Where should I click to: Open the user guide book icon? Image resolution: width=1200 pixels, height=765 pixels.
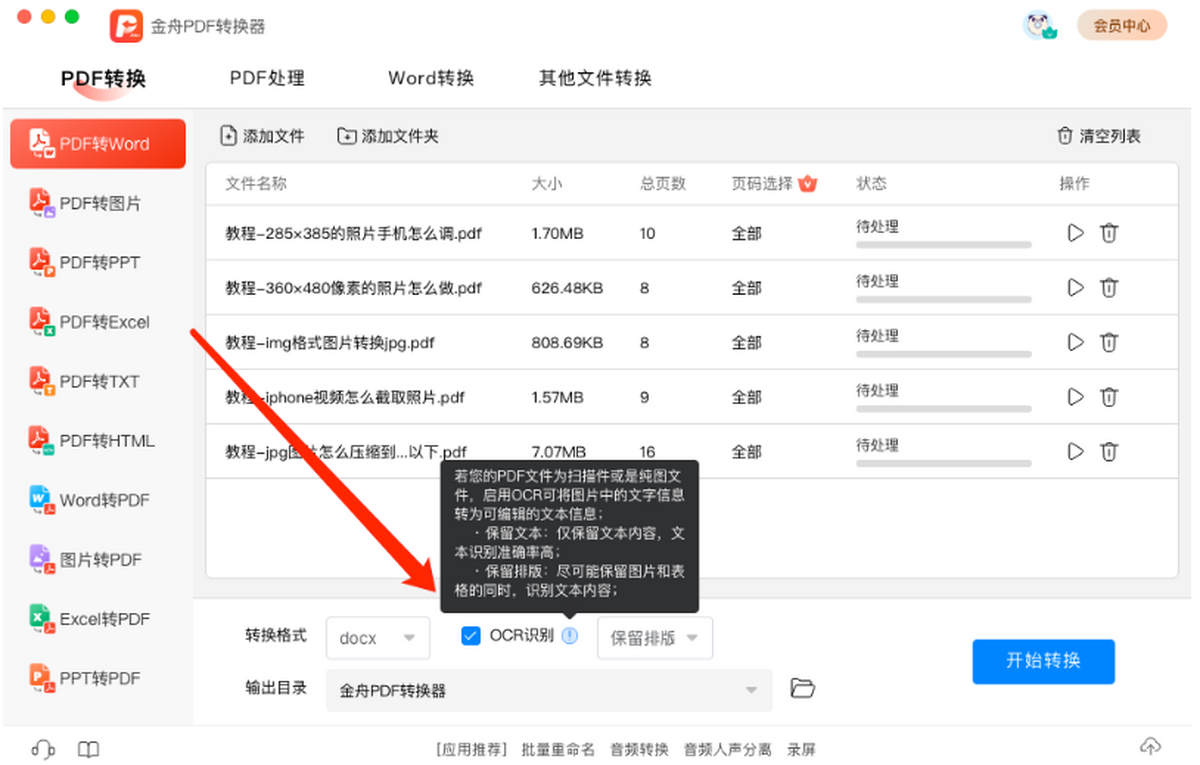[89, 749]
